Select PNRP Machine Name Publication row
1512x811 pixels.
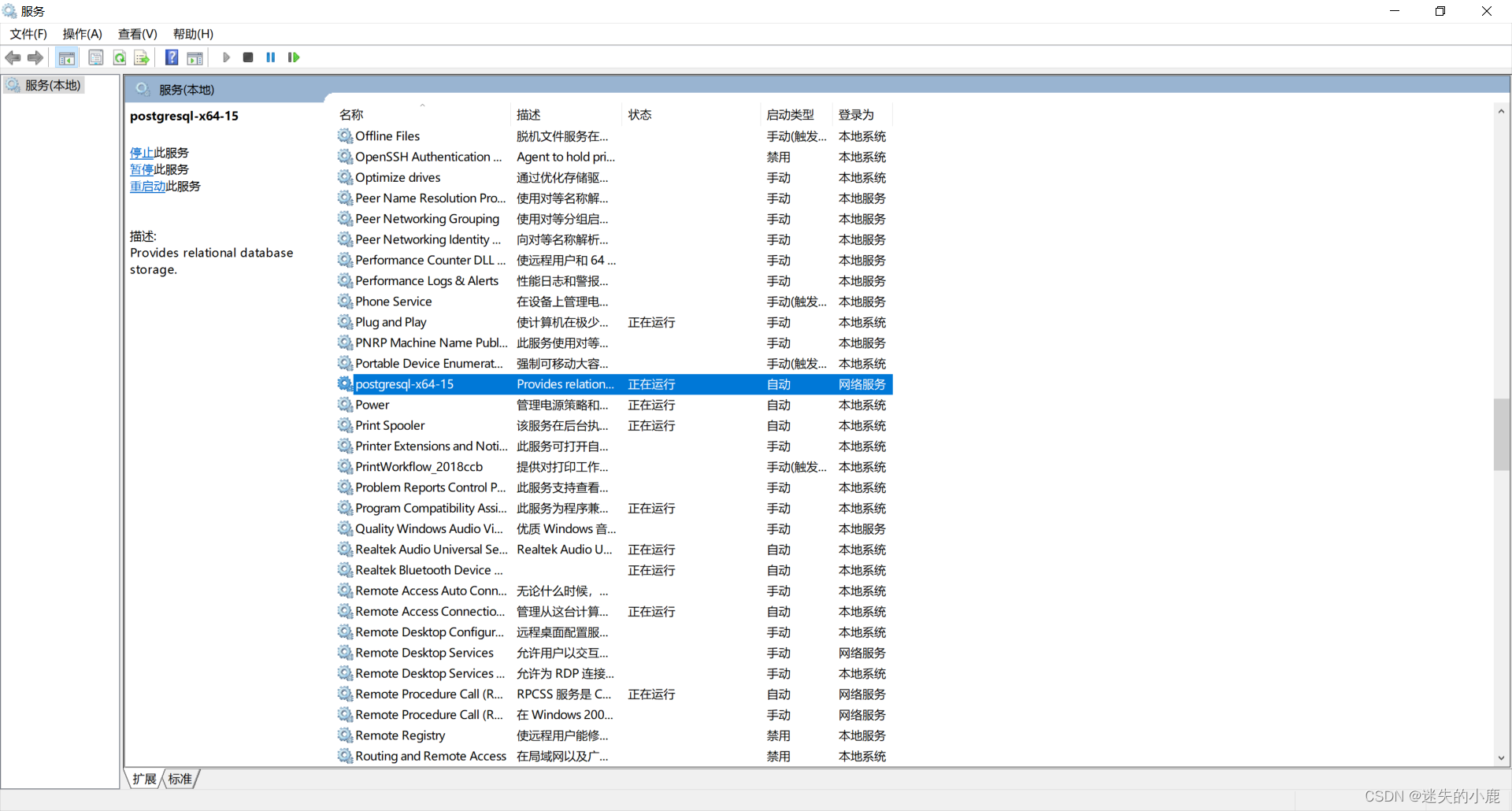(x=614, y=343)
